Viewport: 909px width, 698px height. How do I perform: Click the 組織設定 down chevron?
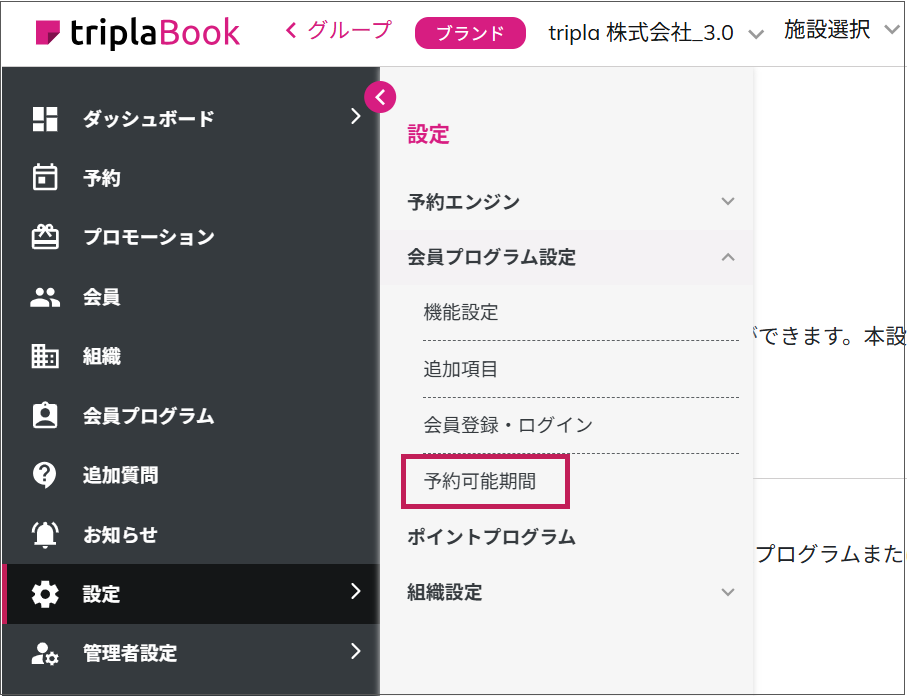click(728, 592)
